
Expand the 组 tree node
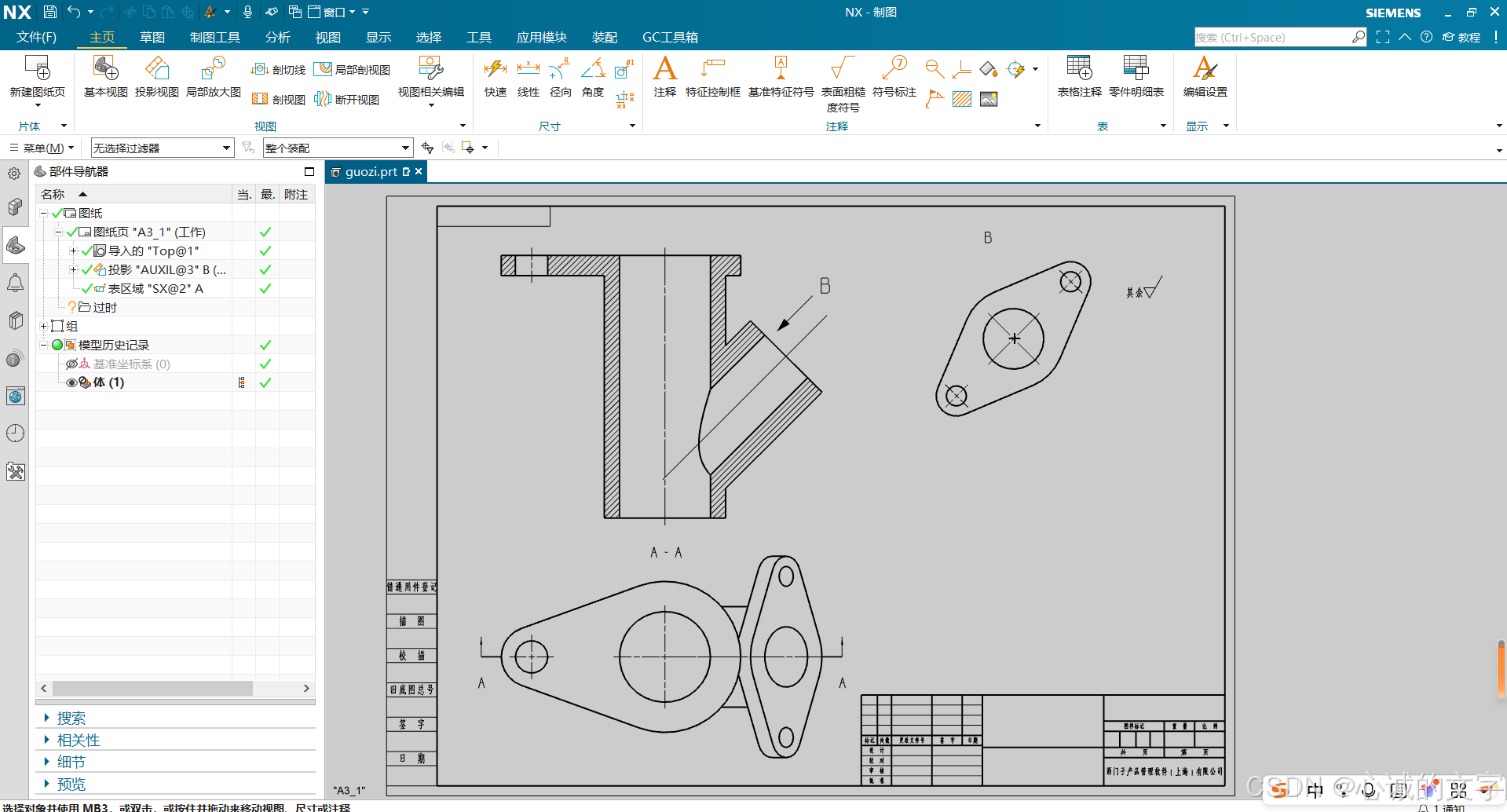tap(44, 326)
